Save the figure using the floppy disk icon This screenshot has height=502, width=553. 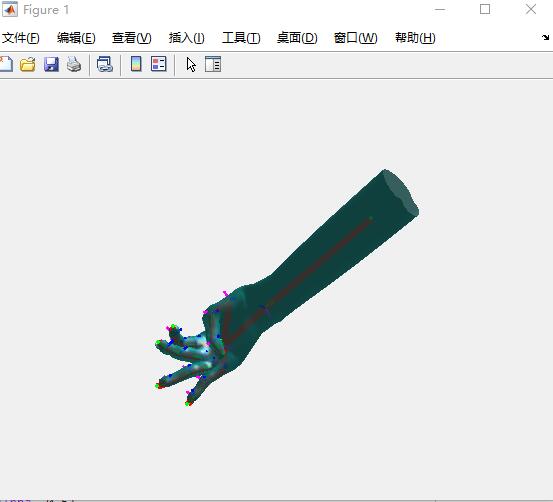coord(51,64)
